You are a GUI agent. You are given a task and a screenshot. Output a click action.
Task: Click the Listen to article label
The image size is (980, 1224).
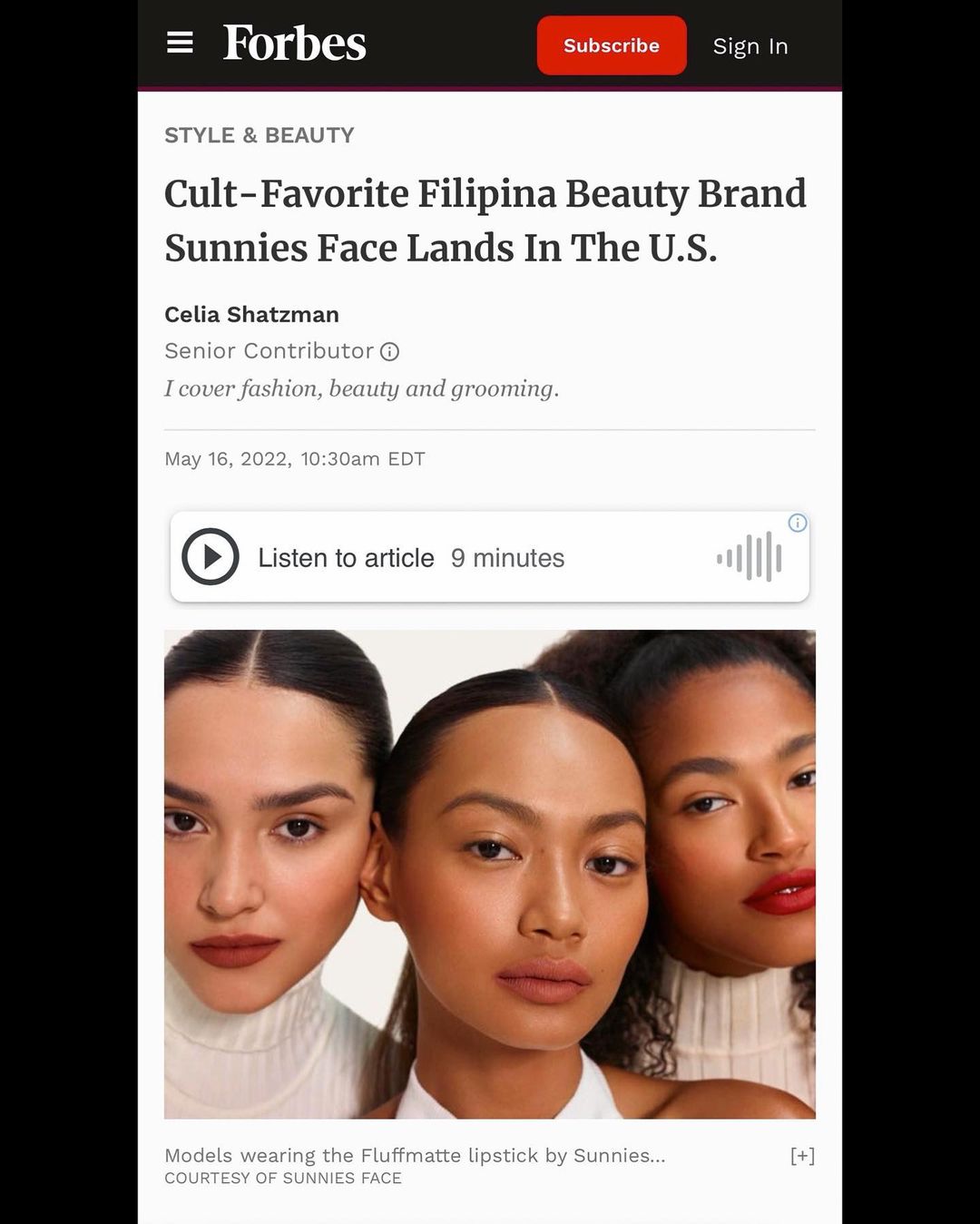(346, 558)
